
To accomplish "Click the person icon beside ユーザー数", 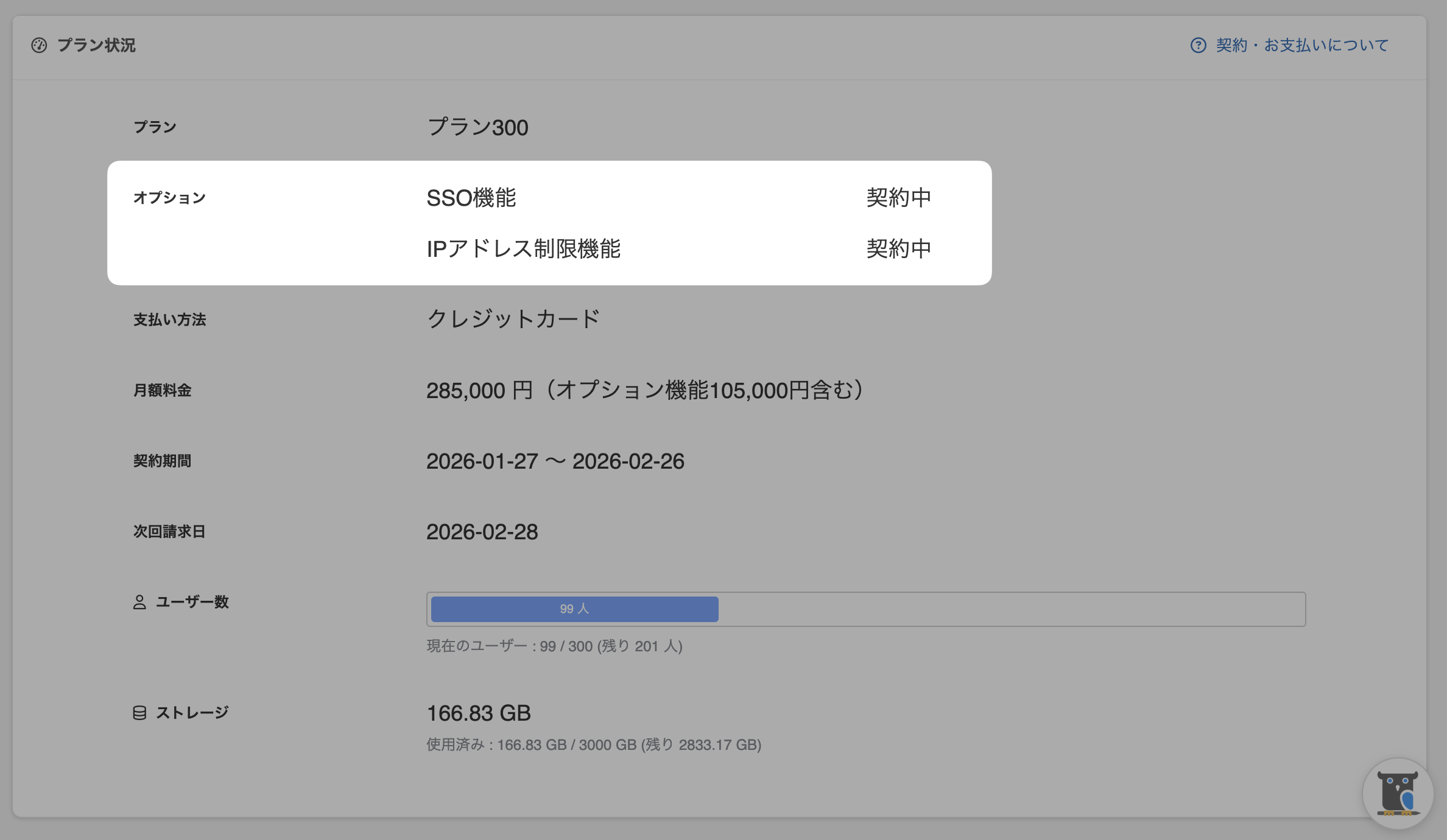I will 139,602.
